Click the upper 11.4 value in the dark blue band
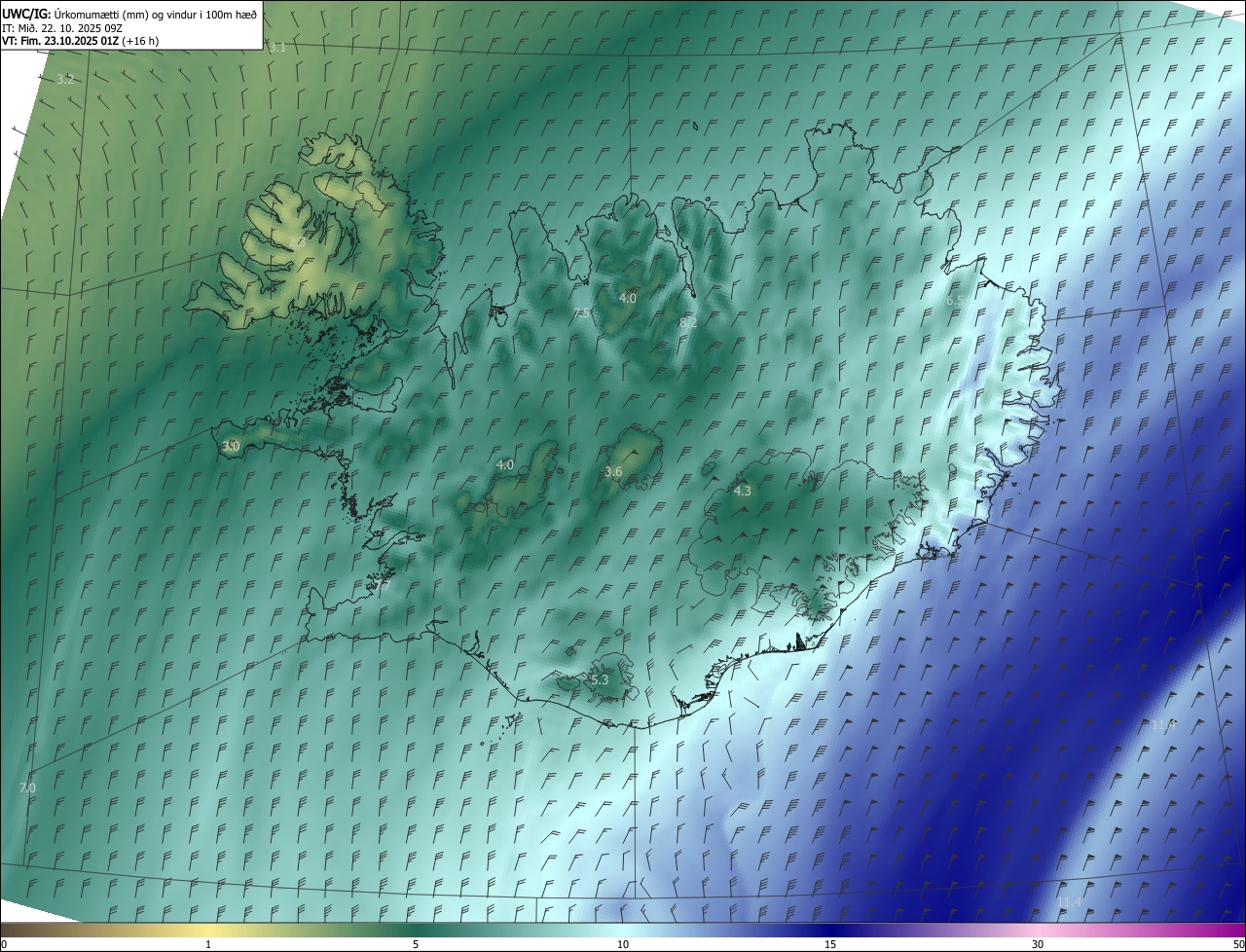1246x952 pixels. coord(1163,725)
